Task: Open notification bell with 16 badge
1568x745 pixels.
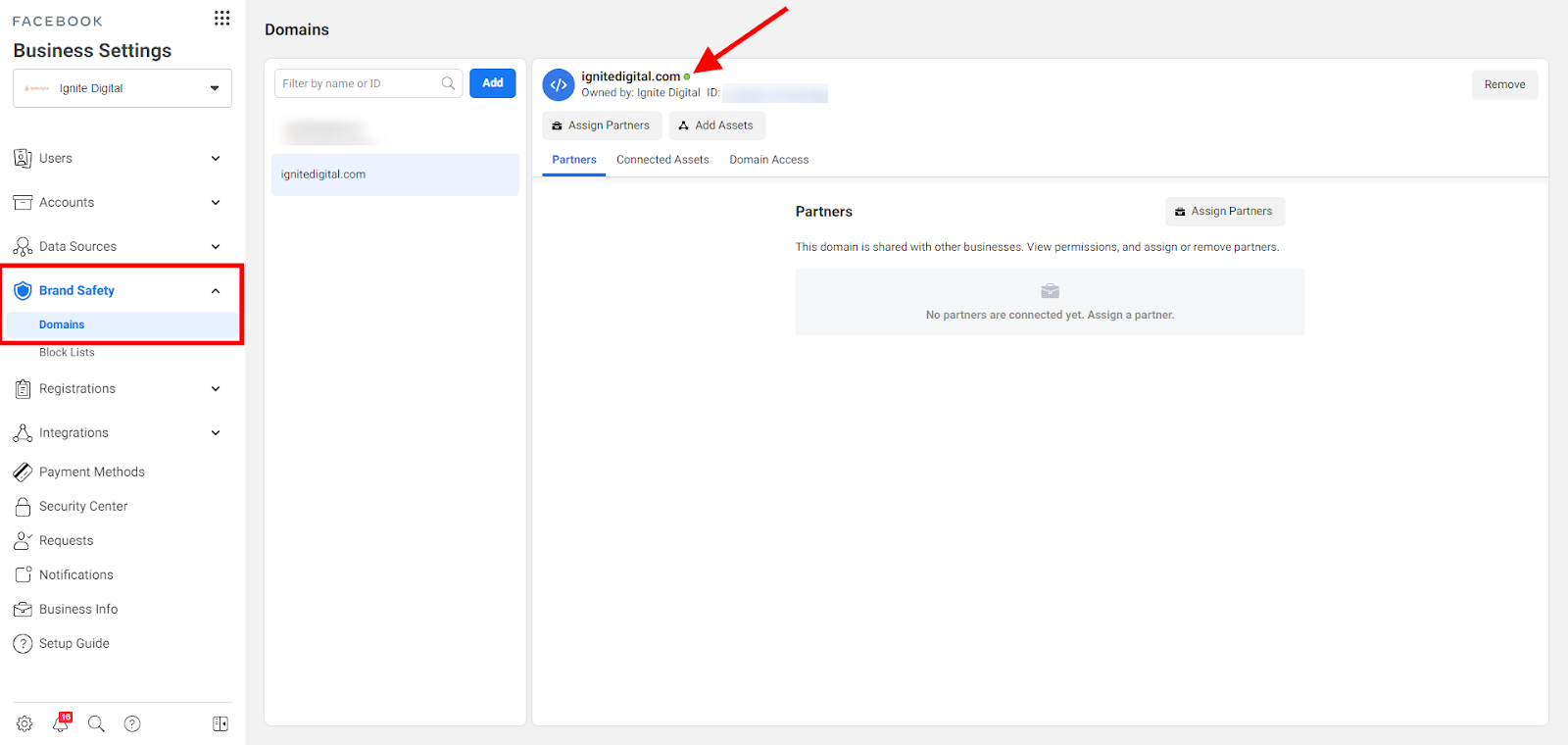Action: pyautogui.click(x=61, y=723)
